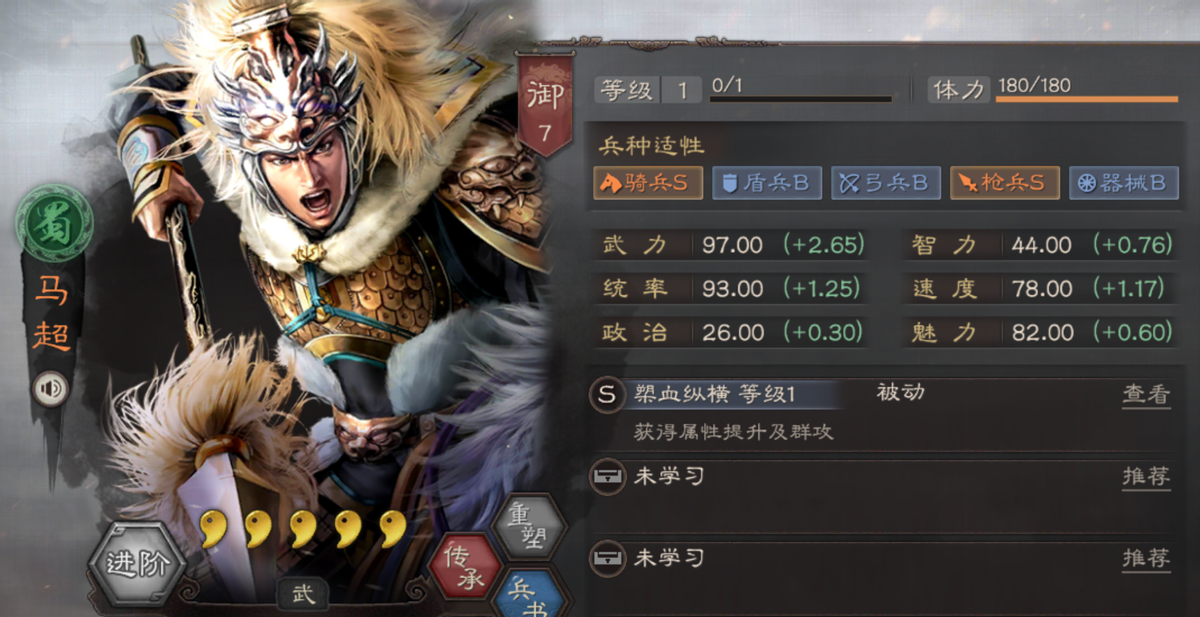
Task: Open 推荐 for second unlearned skill
Action: (1146, 559)
